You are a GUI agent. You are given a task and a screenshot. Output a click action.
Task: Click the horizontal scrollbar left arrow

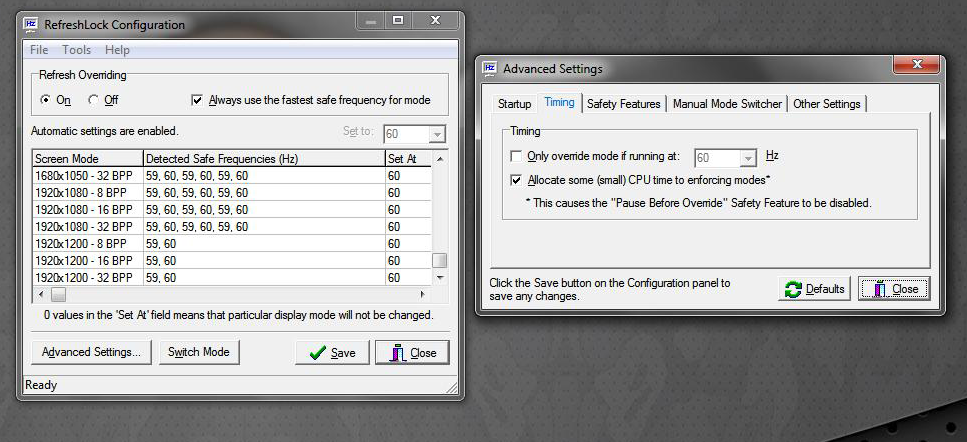[41, 295]
